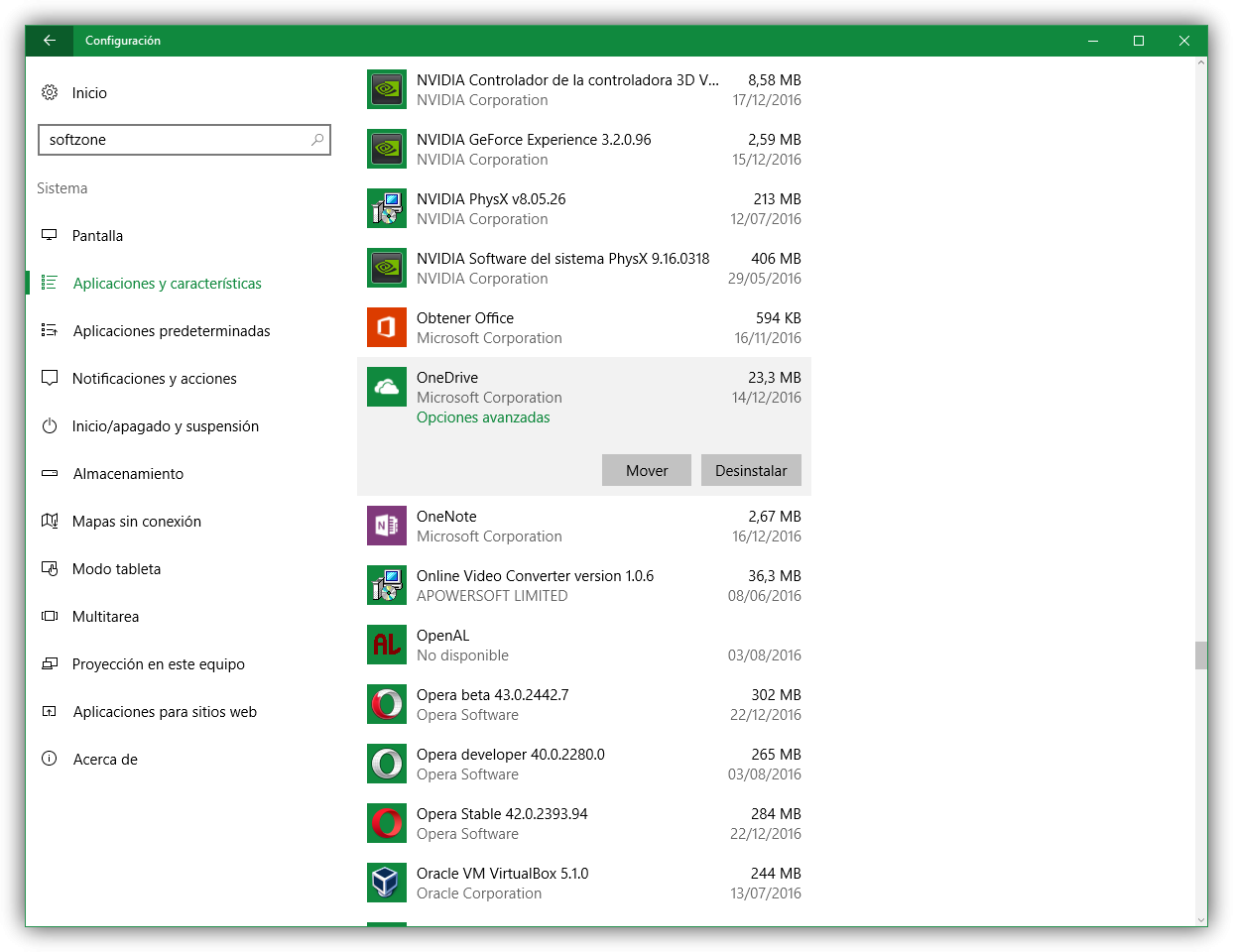Click Oracle Corporation publisher text
This screenshot has height=952, width=1233.
pos(479,893)
